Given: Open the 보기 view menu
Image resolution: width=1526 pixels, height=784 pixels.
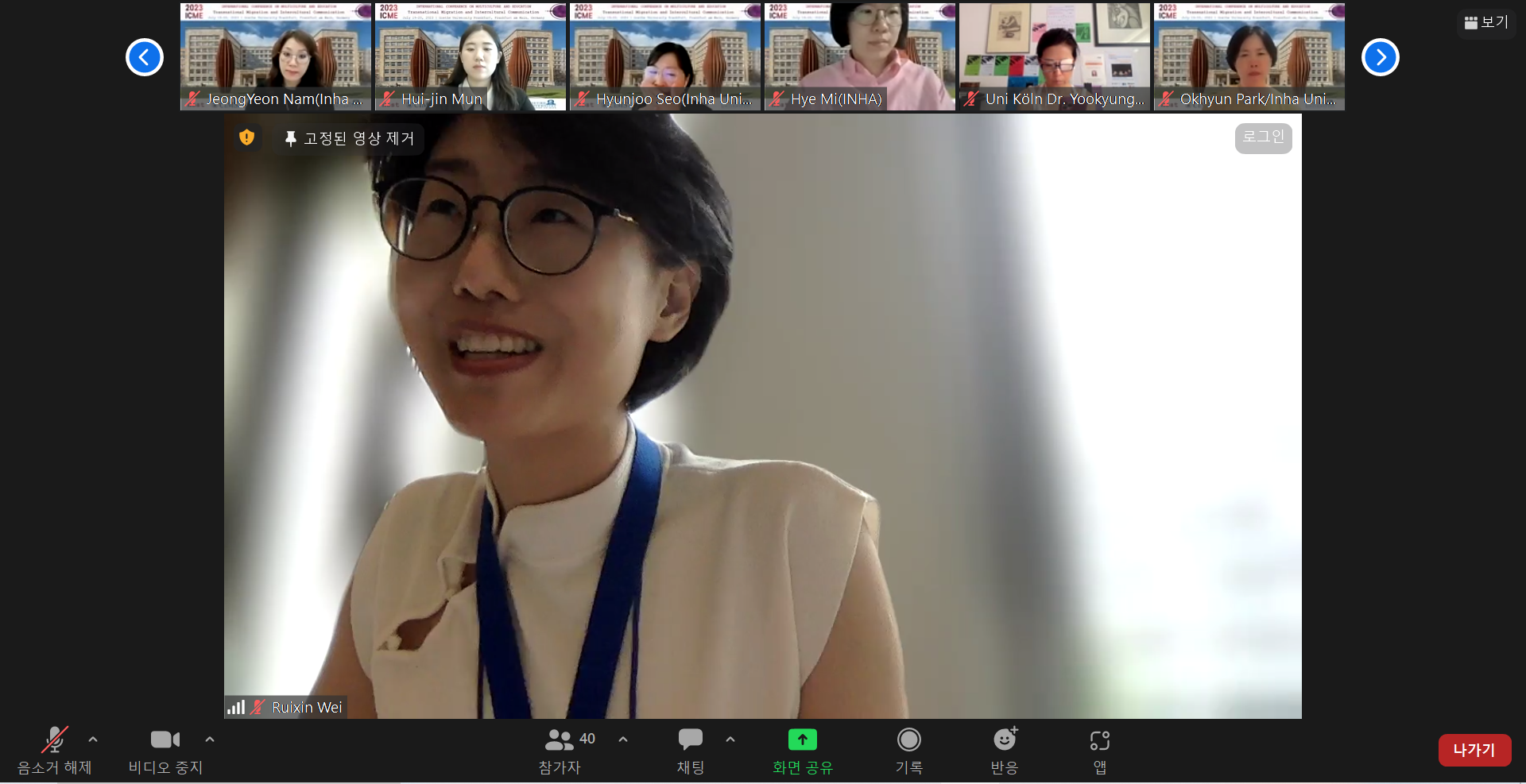Looking at the screenshot, I should point(1486,22).
